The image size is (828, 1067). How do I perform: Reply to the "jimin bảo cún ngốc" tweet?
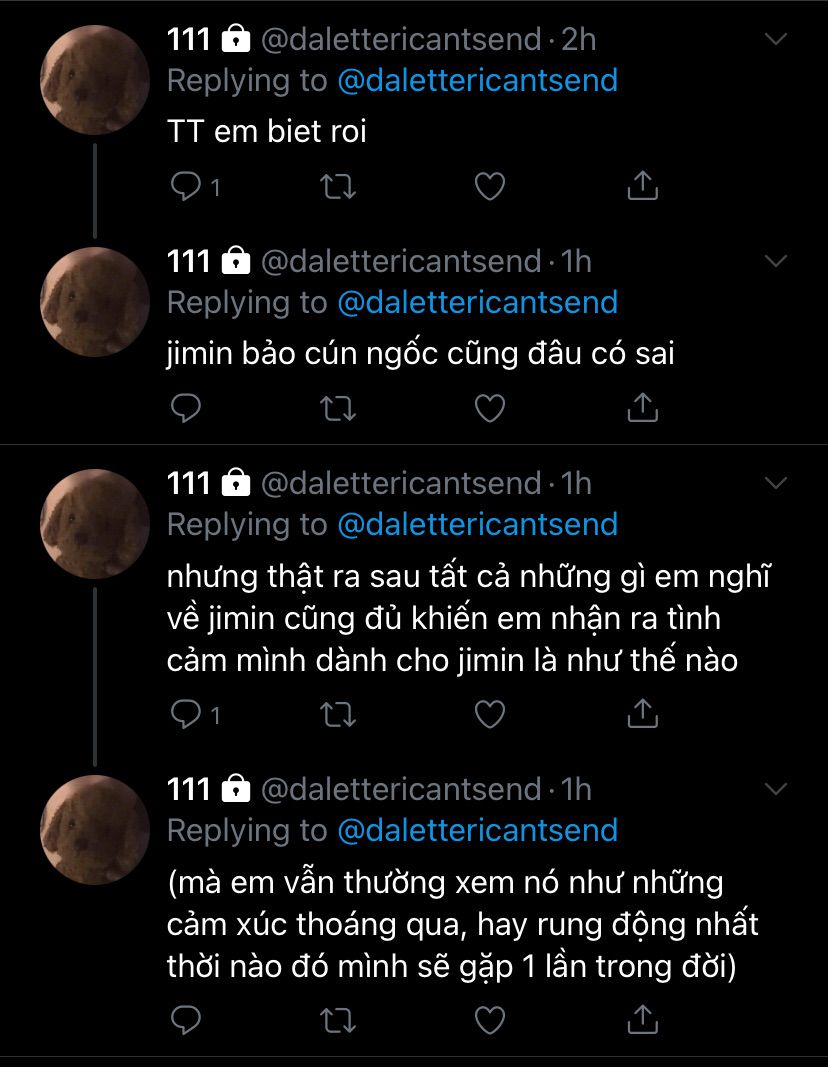tap(187, 407)
